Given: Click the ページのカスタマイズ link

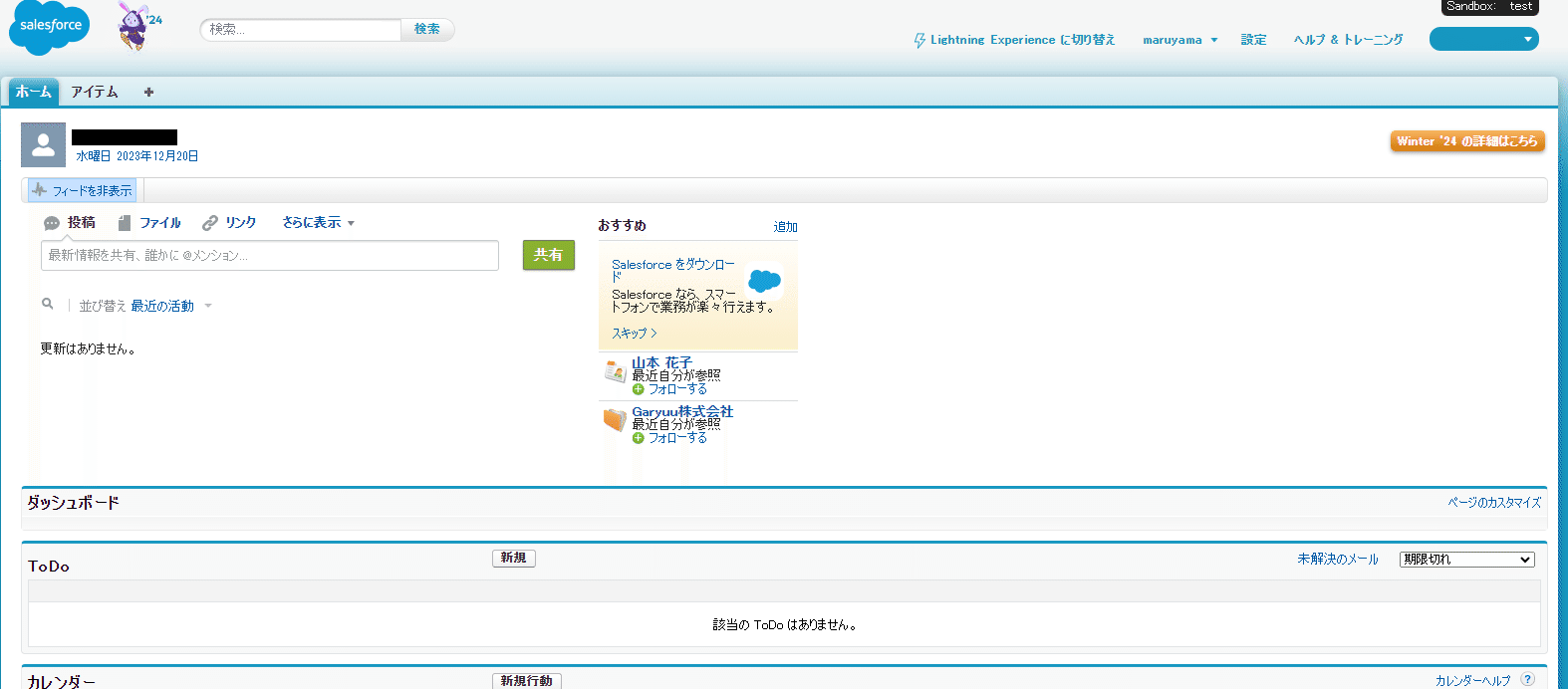Looking at the screenshot, I should click(x=1494, y=503).
